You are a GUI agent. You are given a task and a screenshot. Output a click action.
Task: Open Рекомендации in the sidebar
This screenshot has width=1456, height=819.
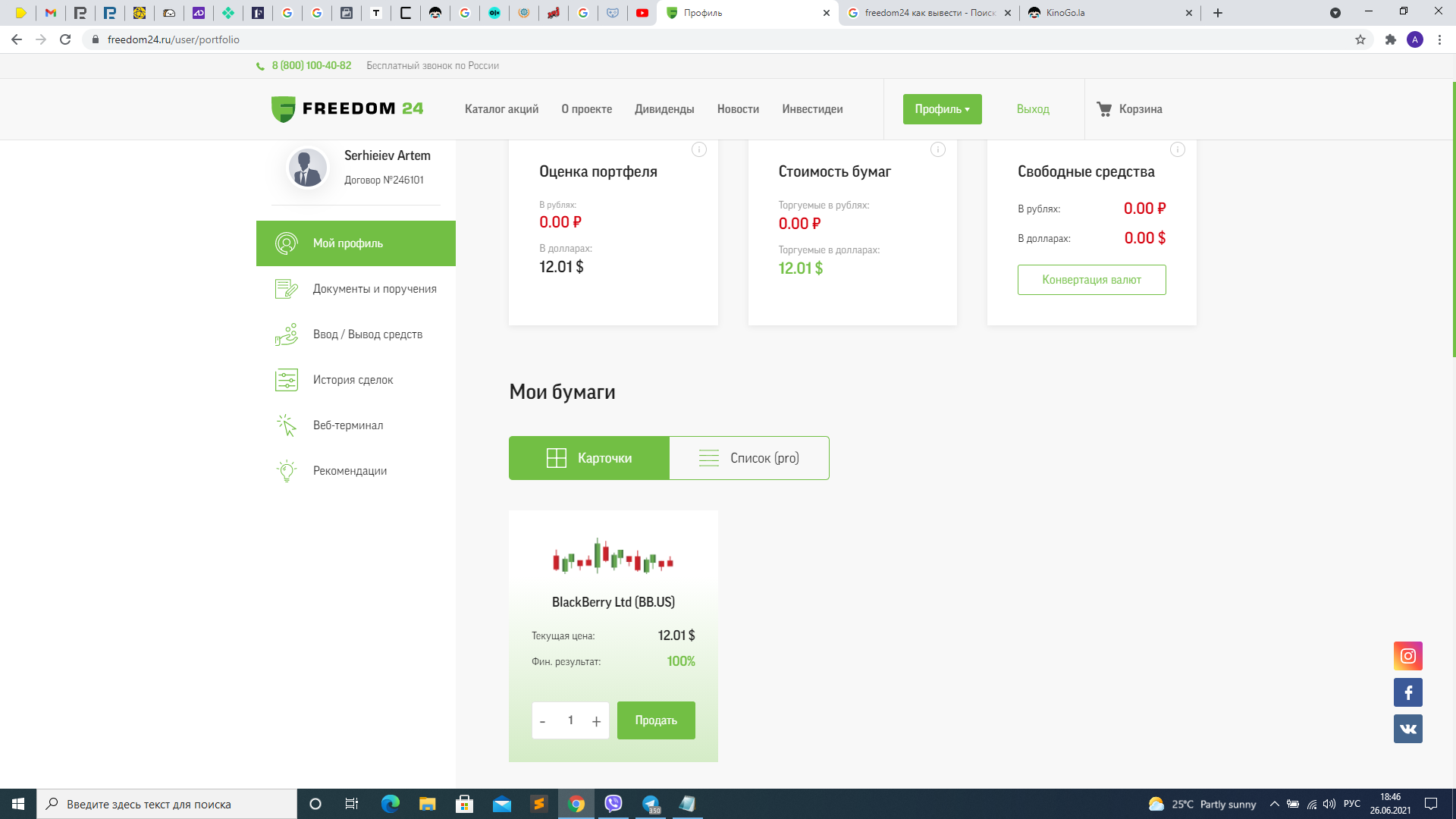pyautogui.click(x=356, y=471)
